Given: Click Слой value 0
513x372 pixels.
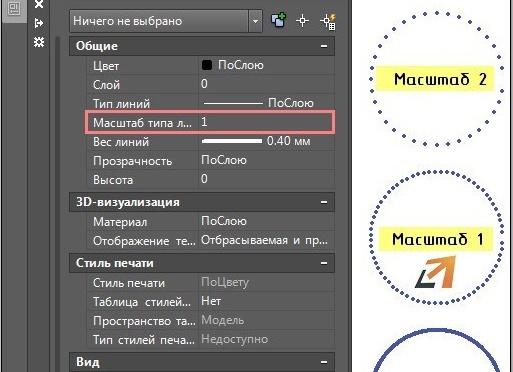Looking at the screenshot, I should click(204, 84).
